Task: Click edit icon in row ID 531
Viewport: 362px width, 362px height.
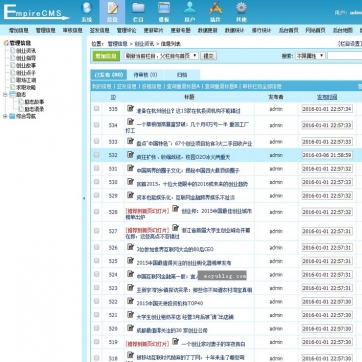Action: click(x=130, y=168)
